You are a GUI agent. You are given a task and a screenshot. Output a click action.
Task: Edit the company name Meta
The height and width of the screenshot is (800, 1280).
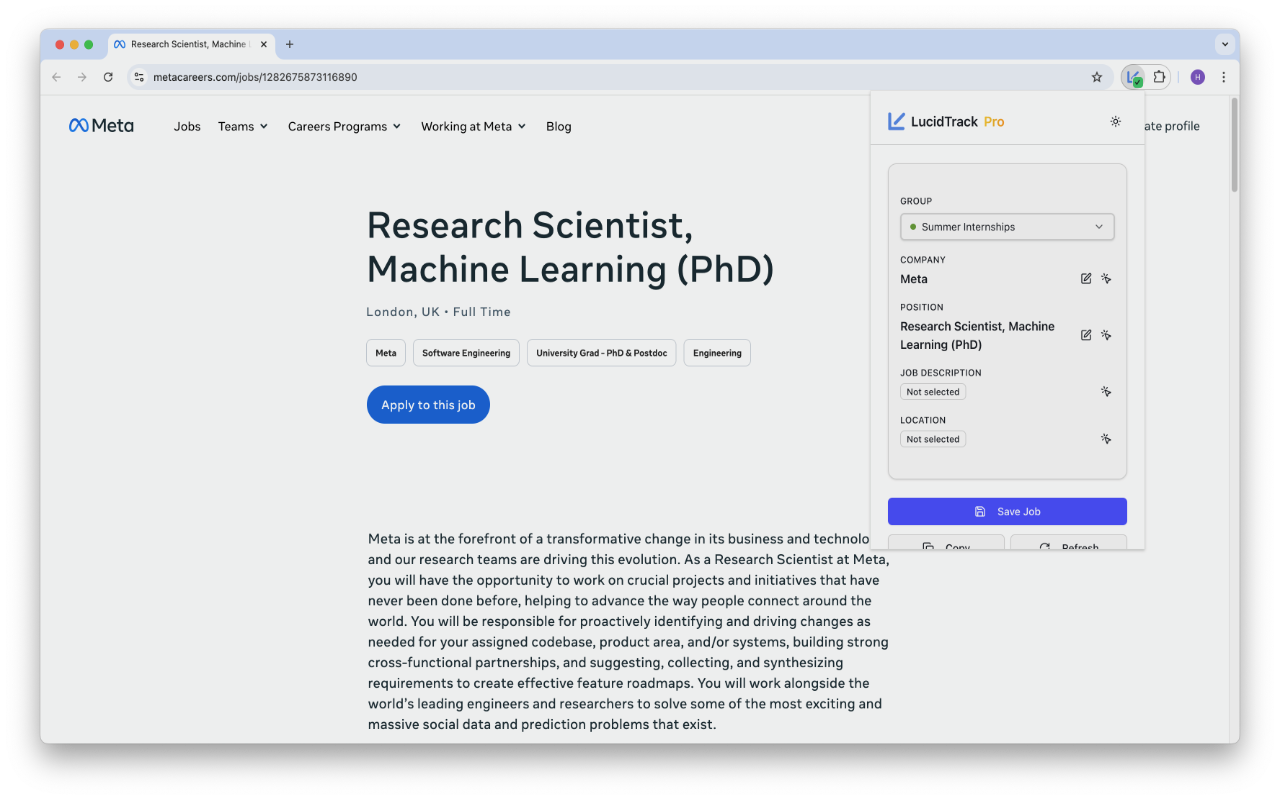pos(1086,278)
